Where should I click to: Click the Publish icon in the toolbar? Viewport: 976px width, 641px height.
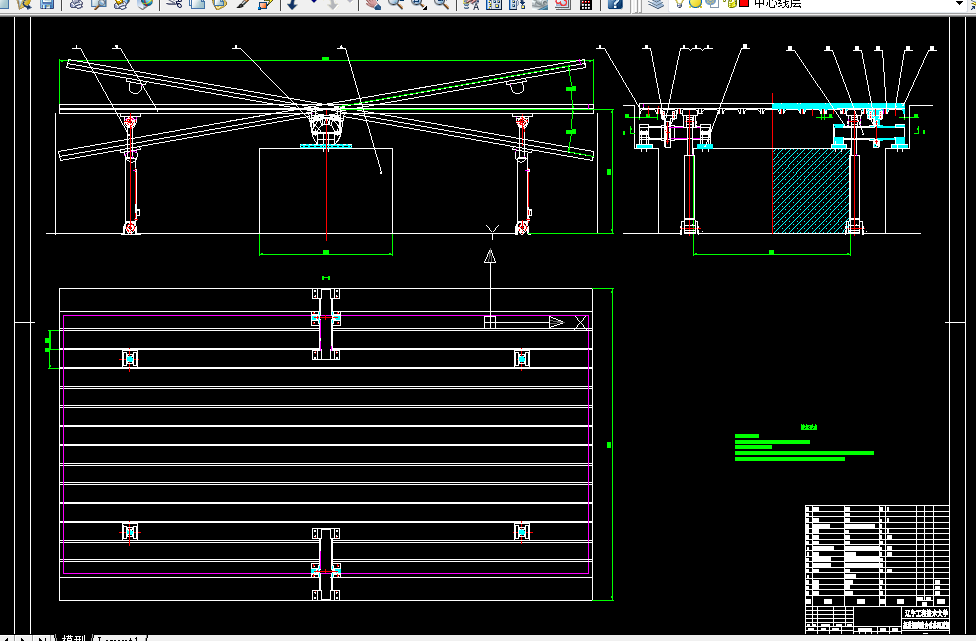(x=121, y=4)
